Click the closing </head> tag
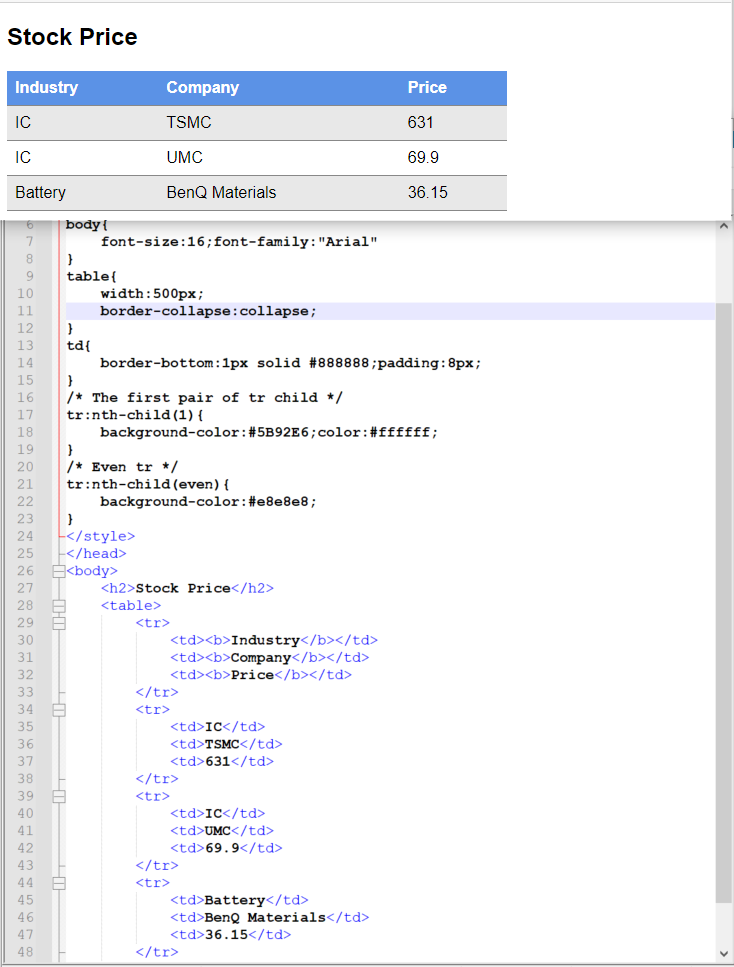This screenshot has width=734, height=967. (96, 554)
